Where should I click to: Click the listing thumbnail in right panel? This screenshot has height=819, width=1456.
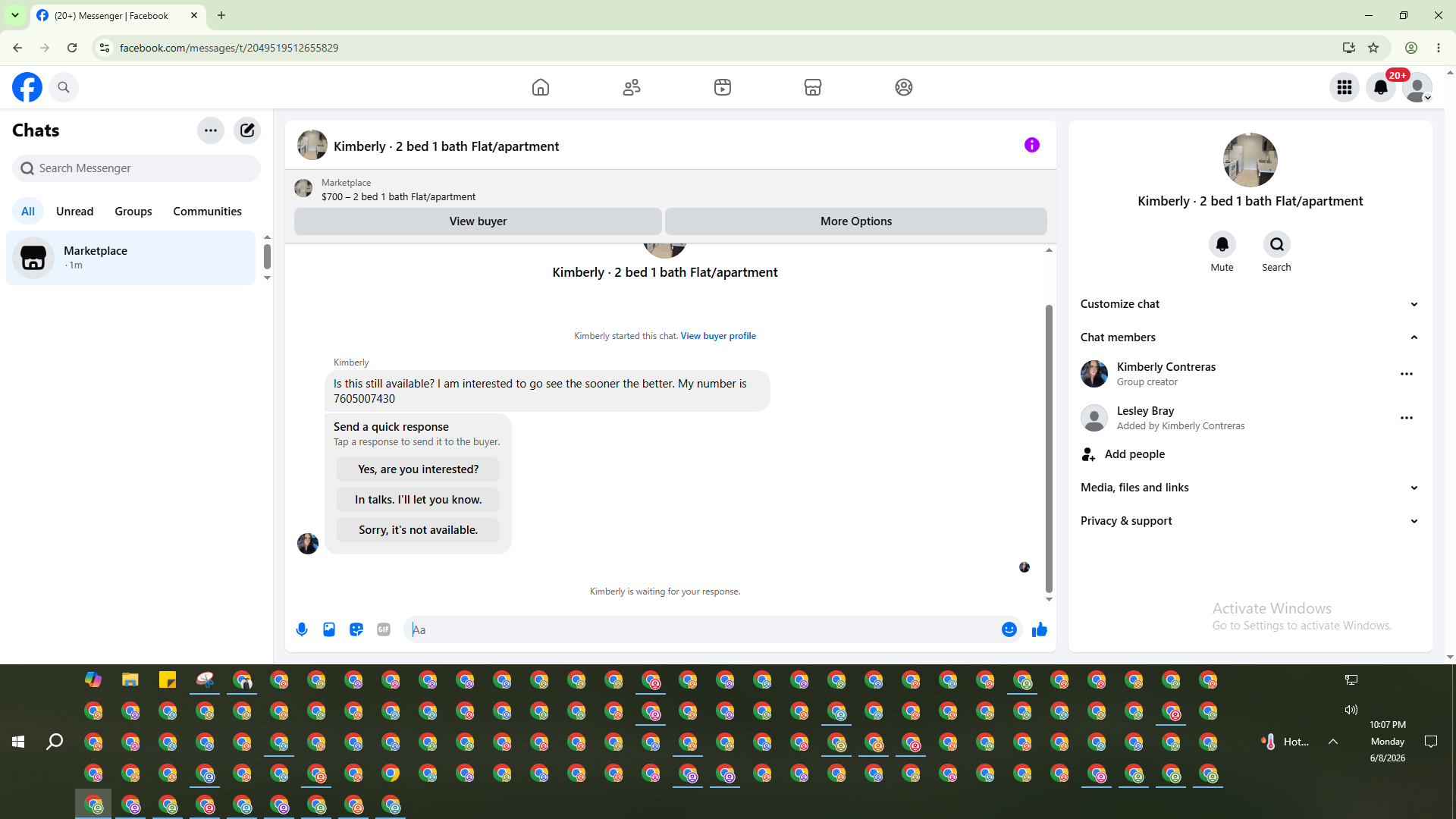coord(1250,160)
